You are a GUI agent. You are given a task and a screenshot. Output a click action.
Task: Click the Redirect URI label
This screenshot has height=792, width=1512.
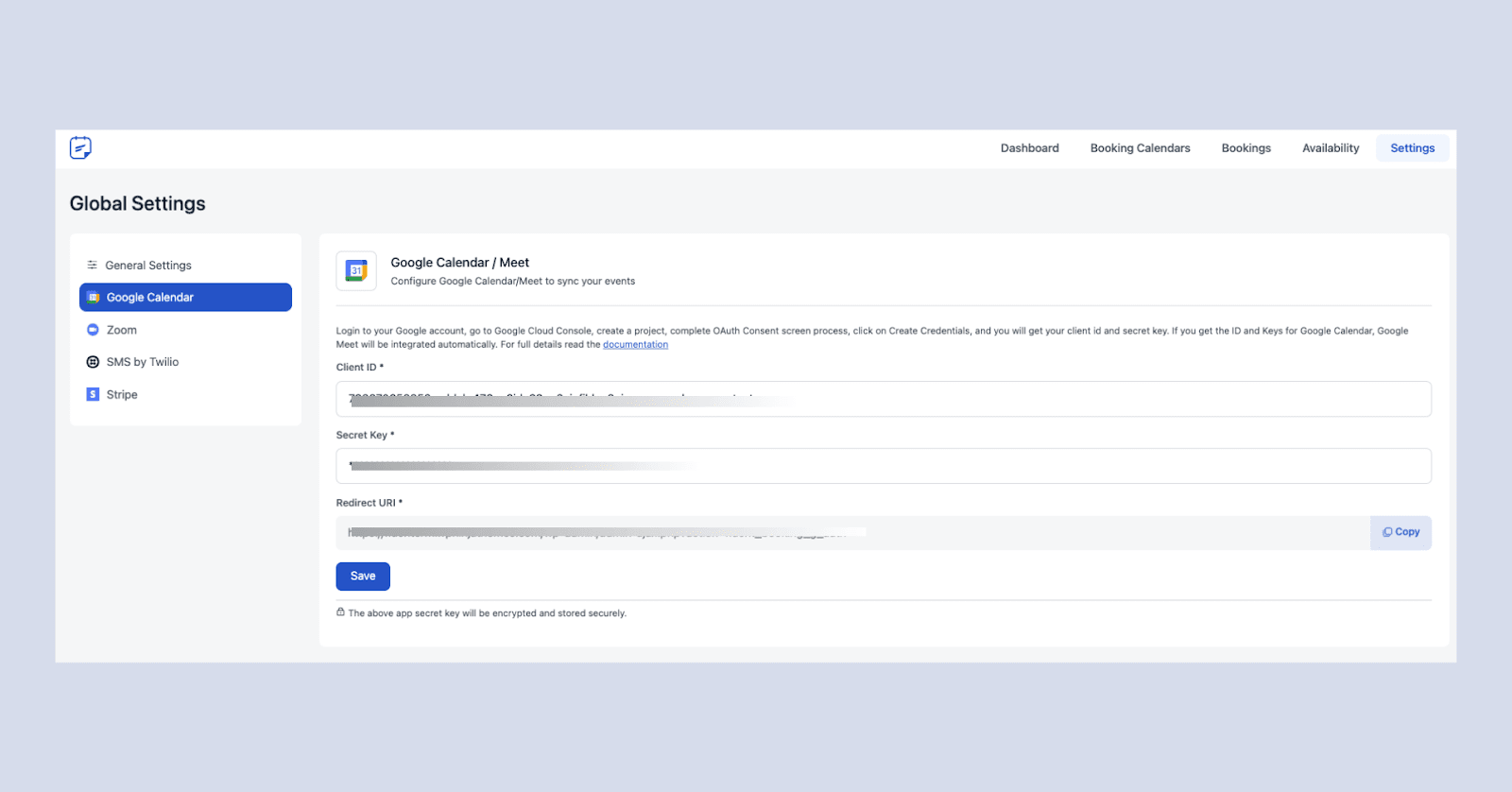click(x=369, y=504)
